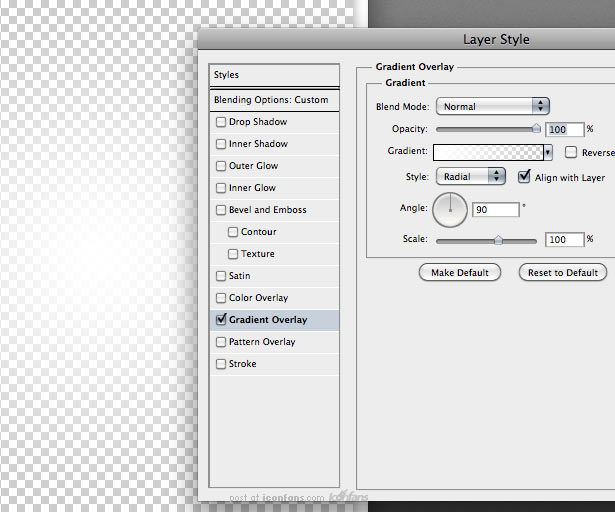The height and width of the screenshot is (512, 615).
Task: Select the Color Overlay label
Action: tap(258, 298)
